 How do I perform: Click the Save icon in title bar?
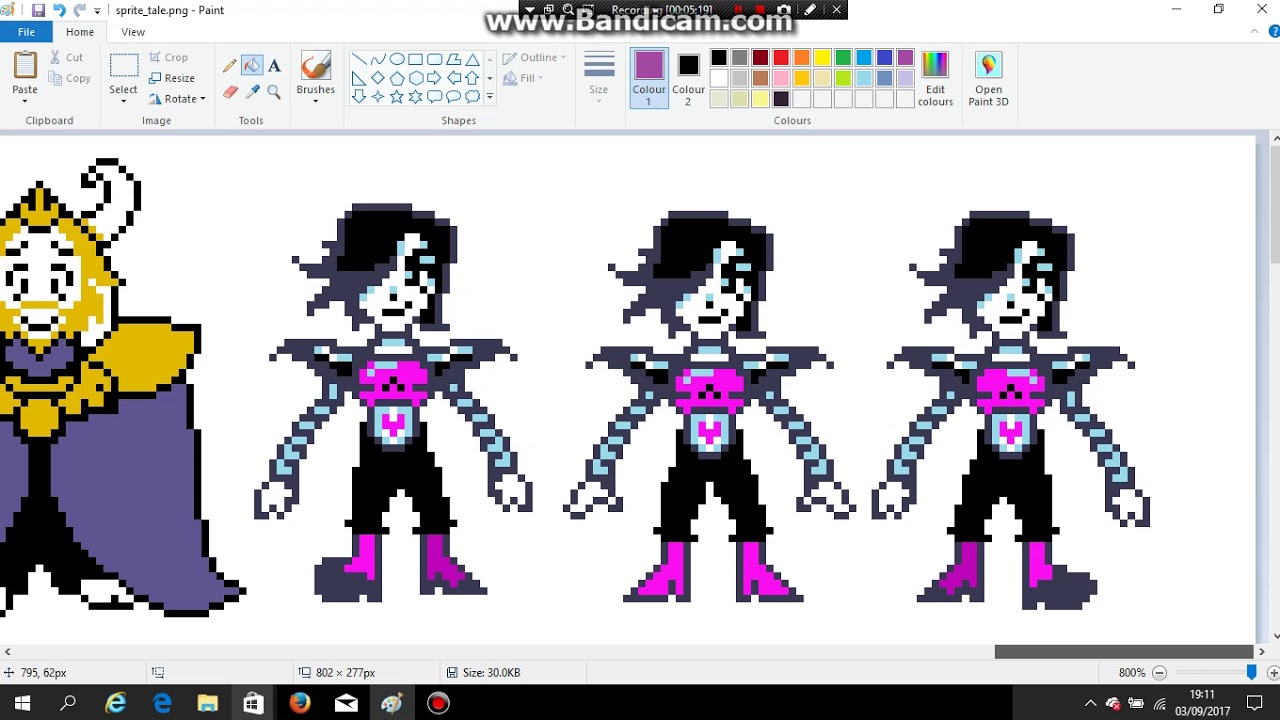pyautogui.click(x=38, y=10)
